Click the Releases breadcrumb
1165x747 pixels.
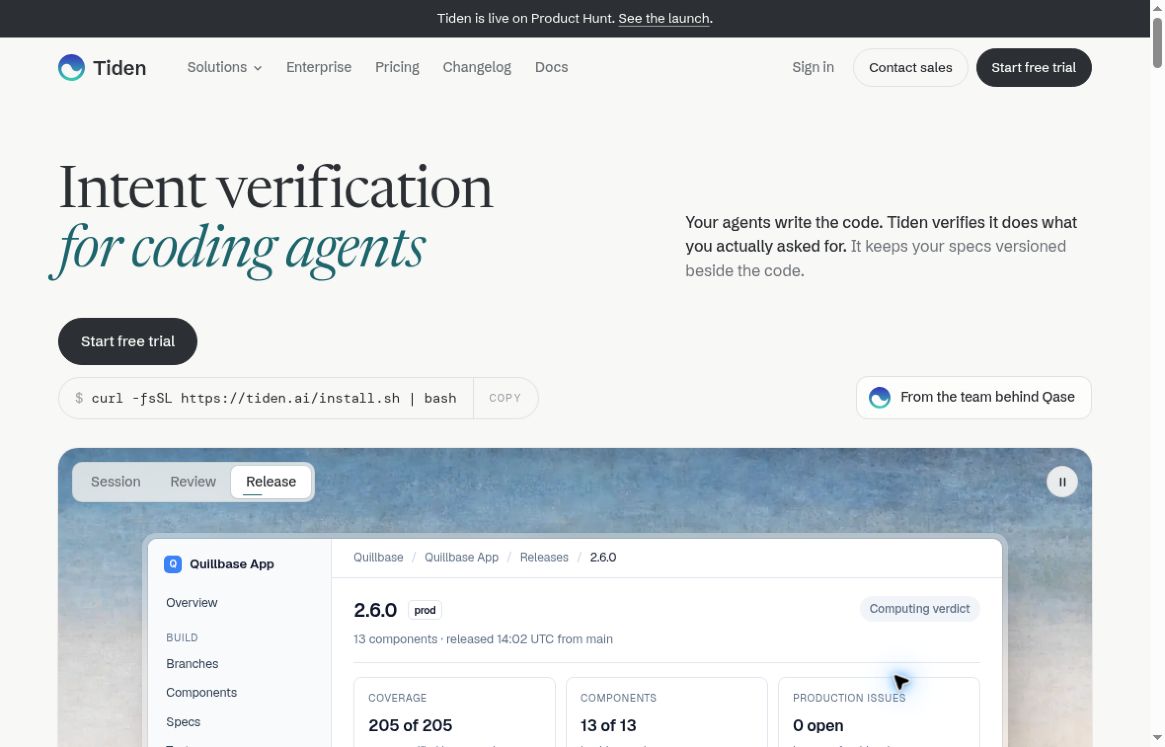[x=544, y=557]
